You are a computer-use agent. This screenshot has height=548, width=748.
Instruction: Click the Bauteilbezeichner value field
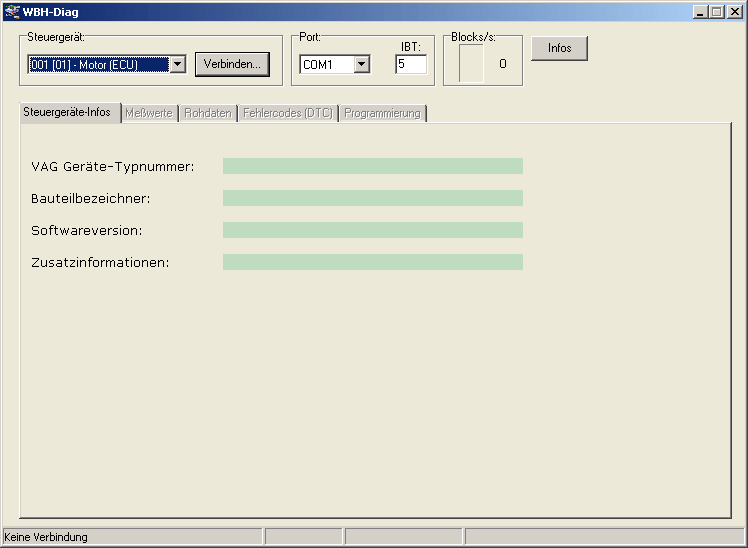372,198
